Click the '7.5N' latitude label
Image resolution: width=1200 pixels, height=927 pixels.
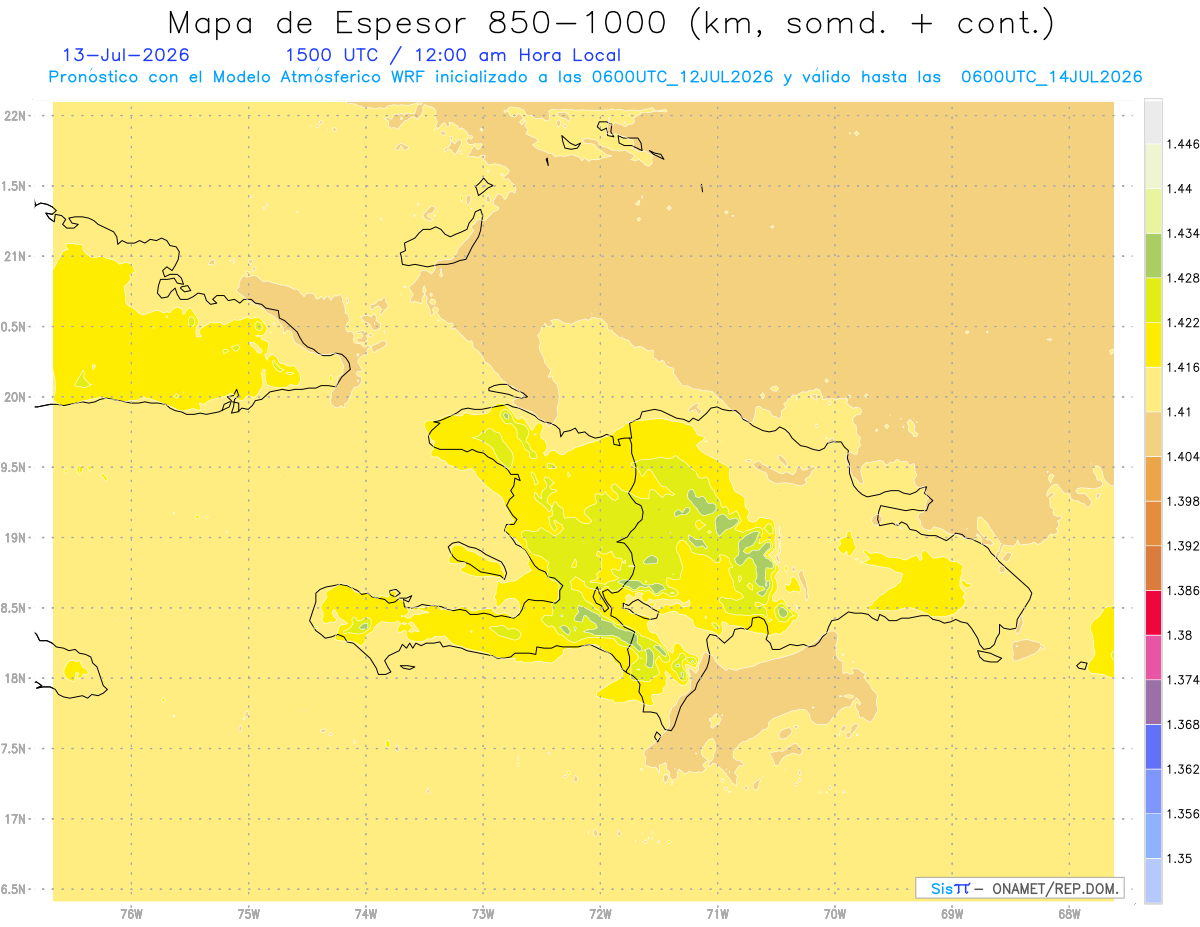tap(15, 749)
